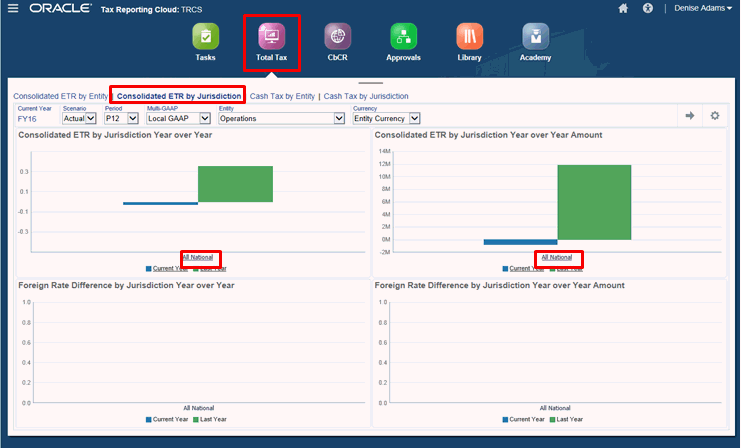Click the Home icon in header
Screen dimensions: 741x448
tap(623, 9)
